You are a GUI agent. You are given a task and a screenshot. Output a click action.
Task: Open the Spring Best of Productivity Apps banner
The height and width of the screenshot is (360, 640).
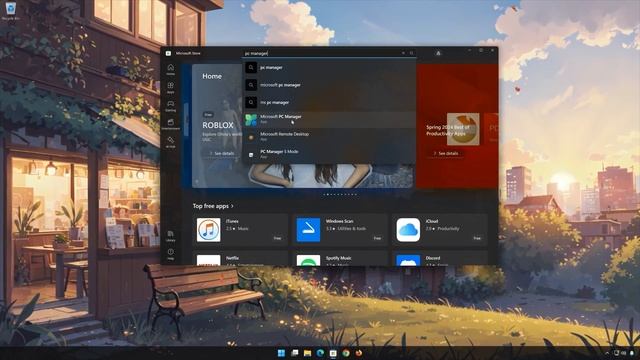click(x=457, y=126)
